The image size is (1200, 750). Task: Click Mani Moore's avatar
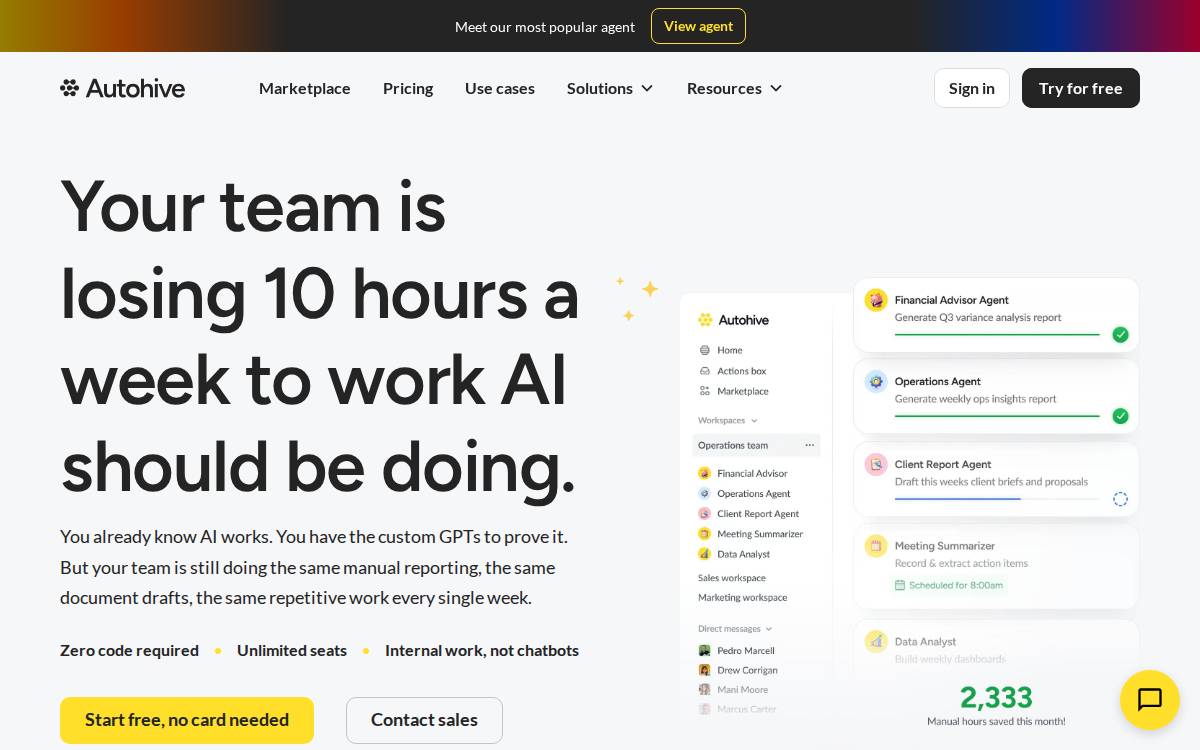click(704, 689)
